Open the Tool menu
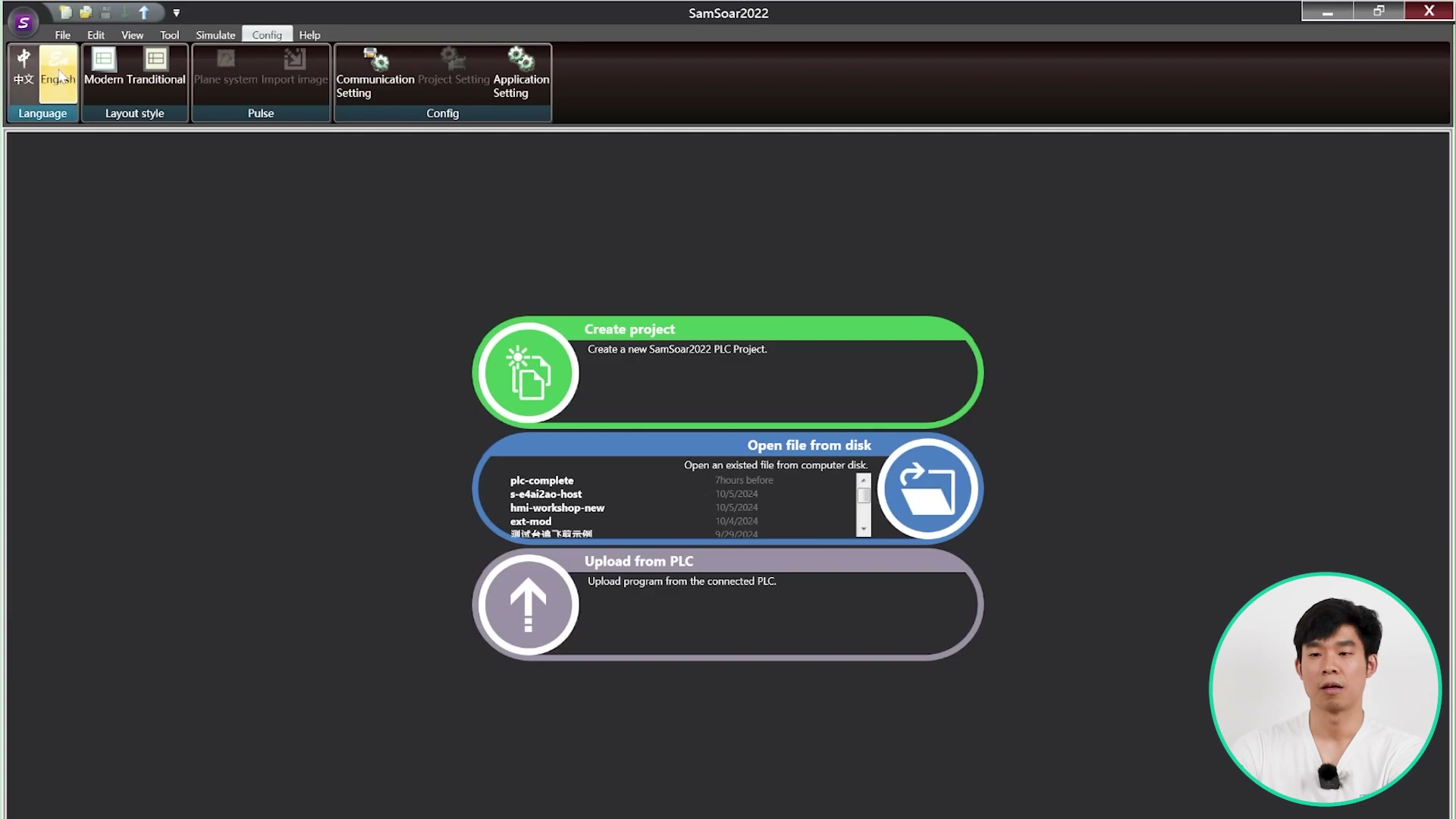 tap(170, 35)
